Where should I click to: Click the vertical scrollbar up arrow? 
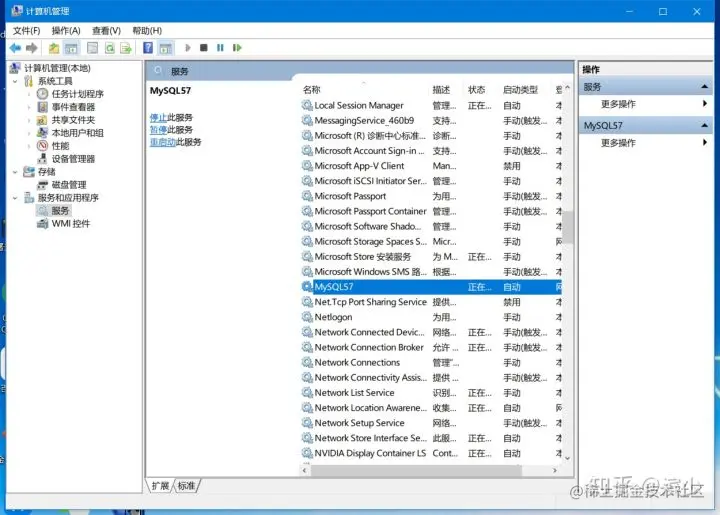[568, 87]
